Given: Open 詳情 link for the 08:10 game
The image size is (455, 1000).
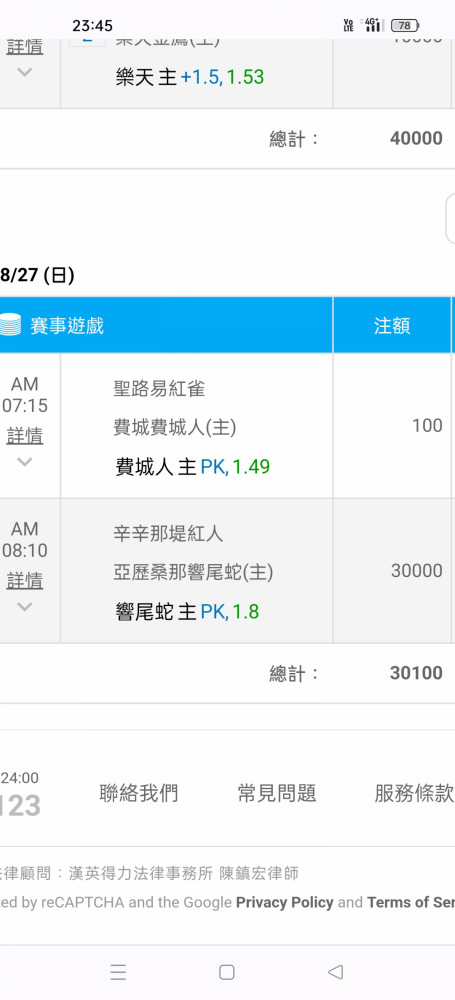Looking at the screenshot, I should 25,581.
